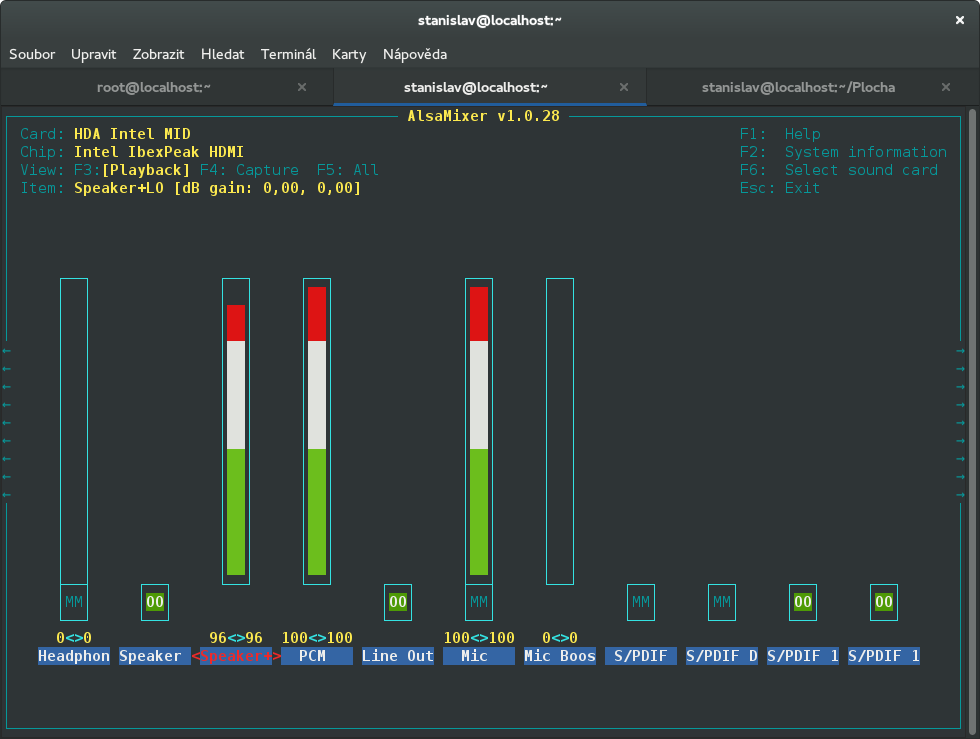Unmute the Mic channel
This screenshot has height=739, width=980.
click(x=479, y=602)
